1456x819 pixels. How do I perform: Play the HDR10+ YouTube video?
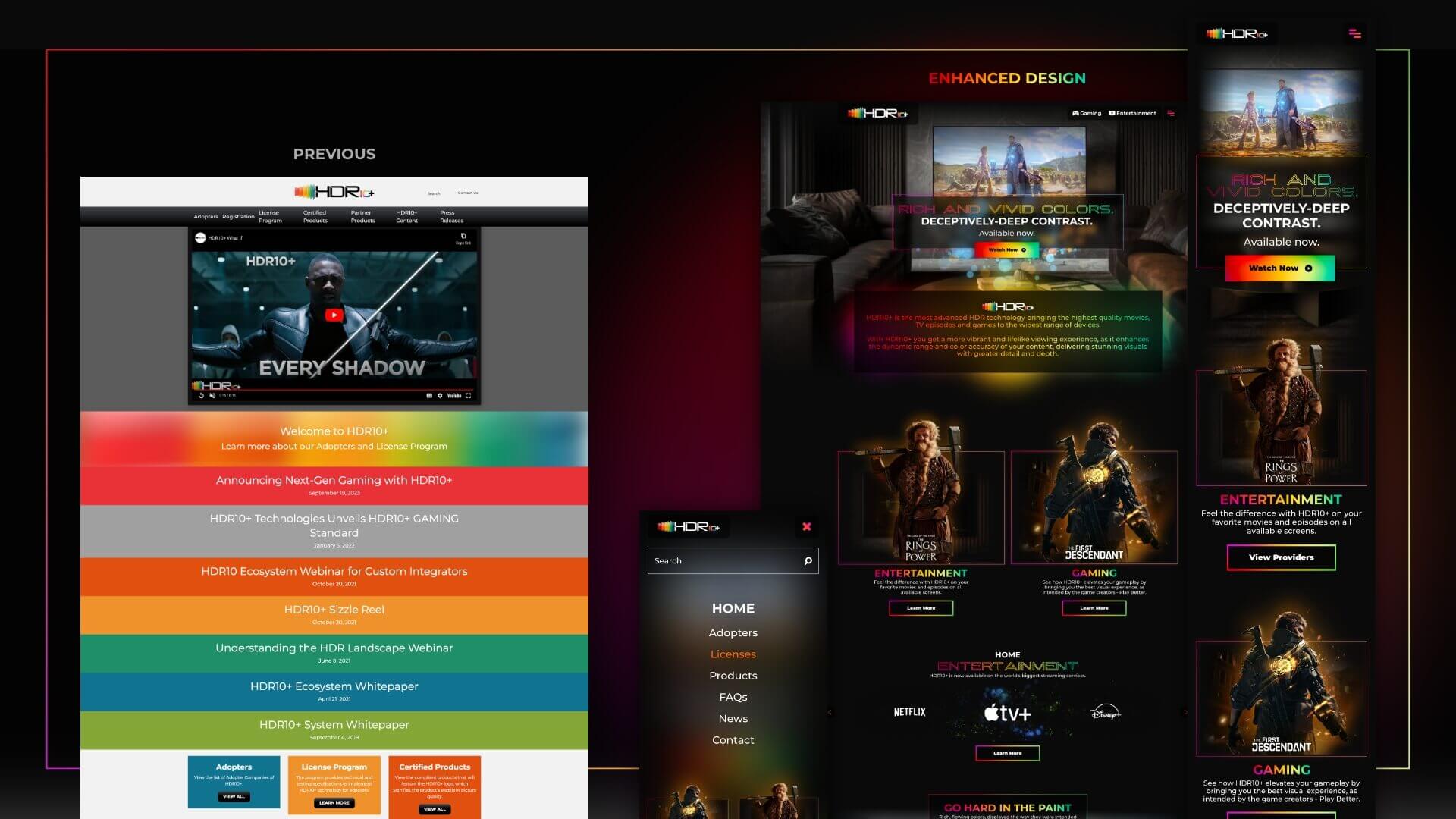point(334,315)
